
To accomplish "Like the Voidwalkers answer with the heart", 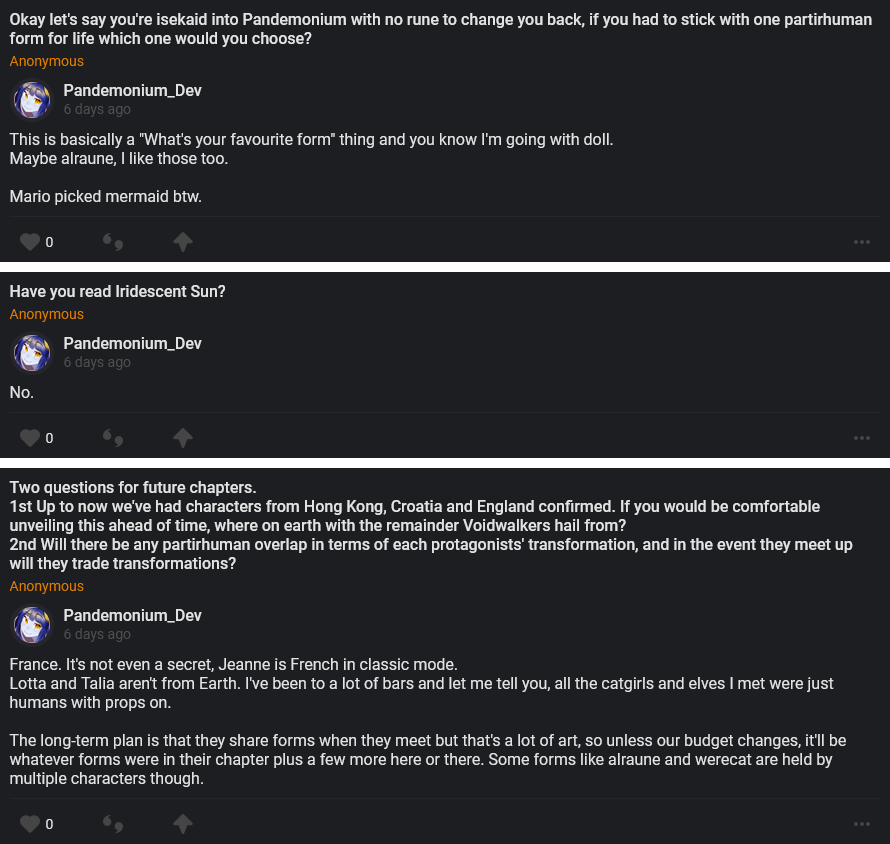I will click(x=30, y=824).
